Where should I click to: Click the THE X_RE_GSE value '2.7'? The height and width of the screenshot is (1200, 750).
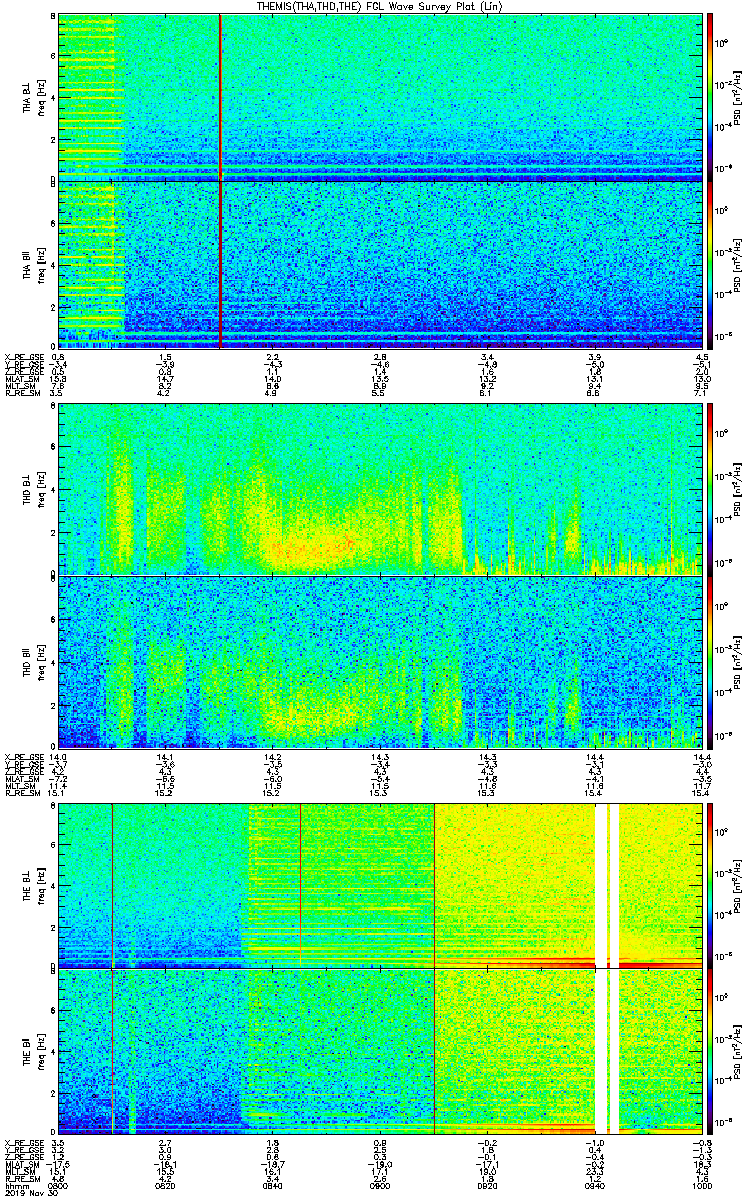point(165,1144)
